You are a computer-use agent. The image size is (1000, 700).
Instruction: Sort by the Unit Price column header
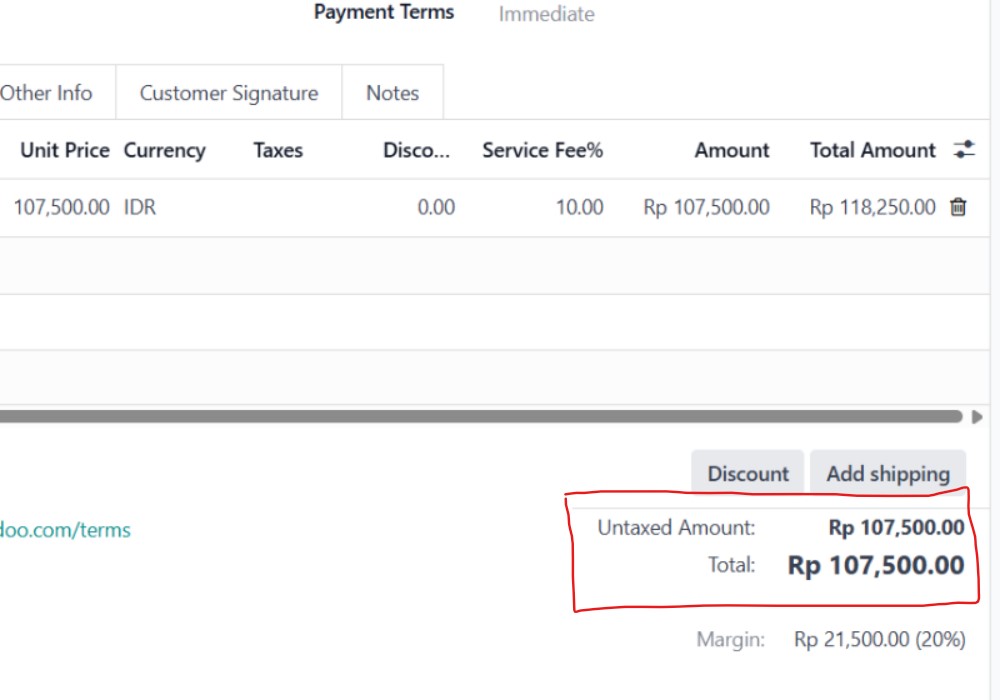64,150
